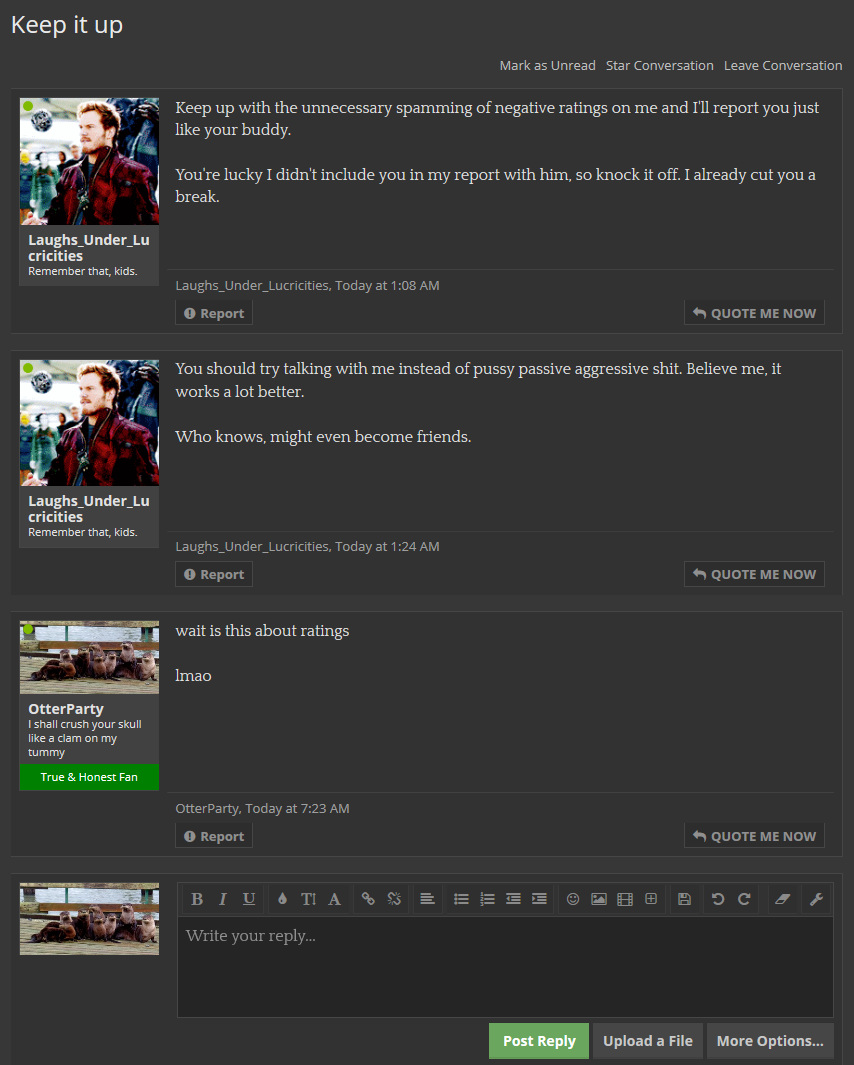The image size is (854, 1065).
Task: Insert an image into the reply
Action: pyautogui.click(x=599, y=899)
